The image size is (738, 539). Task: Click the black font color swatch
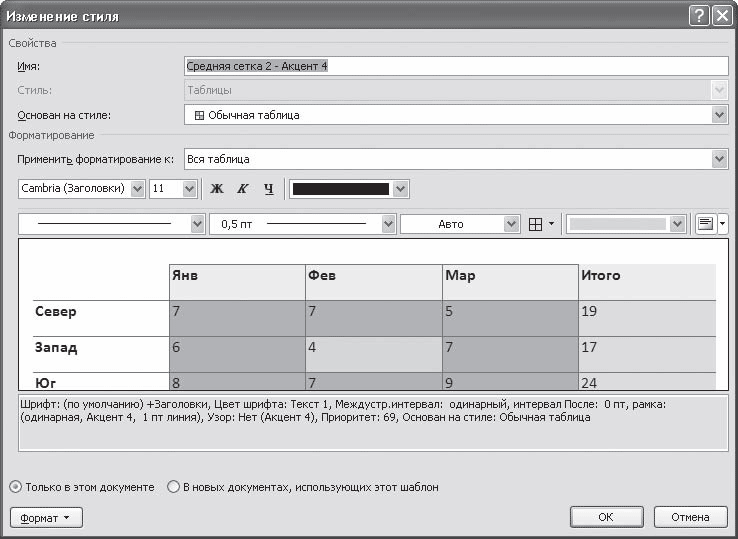click(341, 189)
